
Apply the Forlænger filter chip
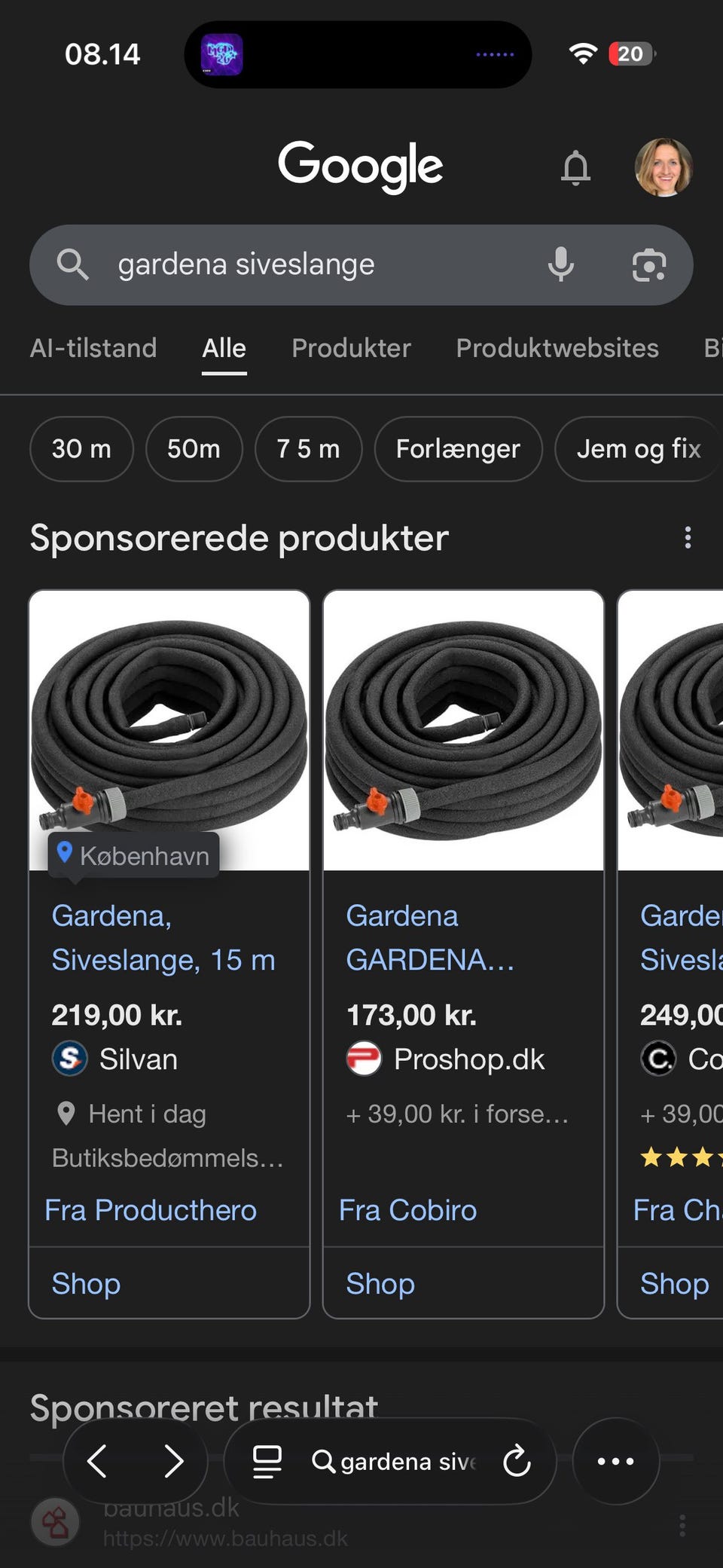[458, 449]
